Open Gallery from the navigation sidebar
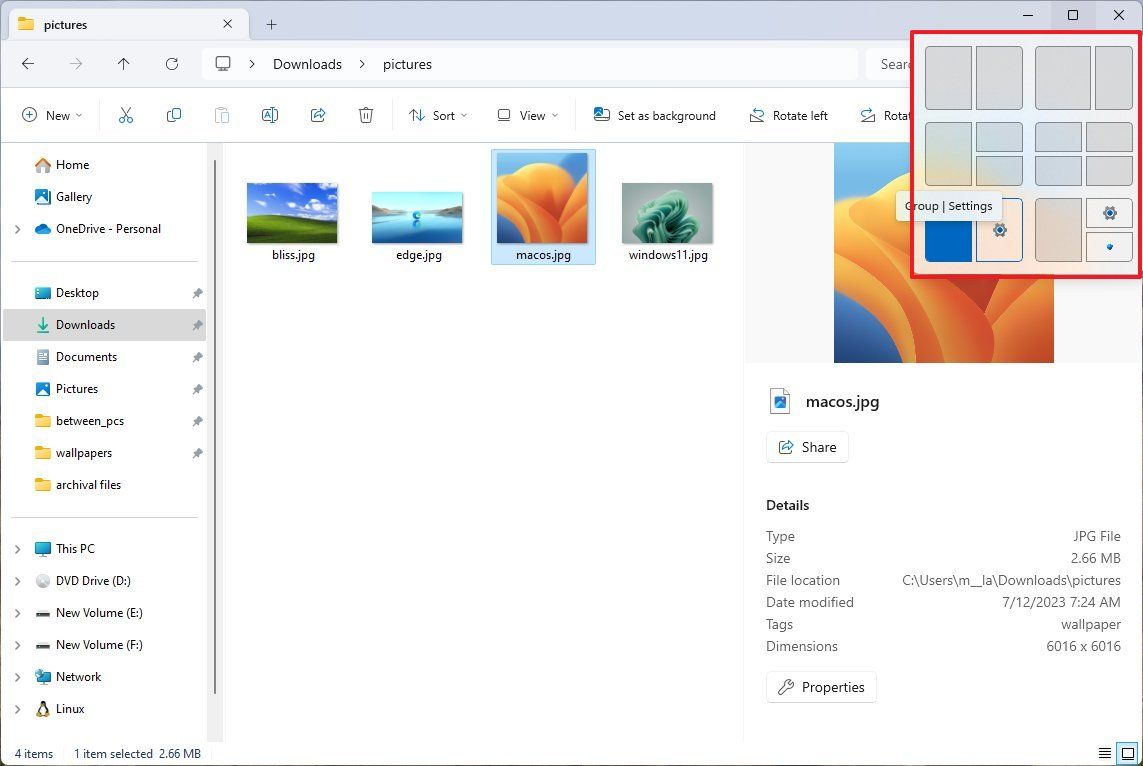 click(x=74, y=196)
